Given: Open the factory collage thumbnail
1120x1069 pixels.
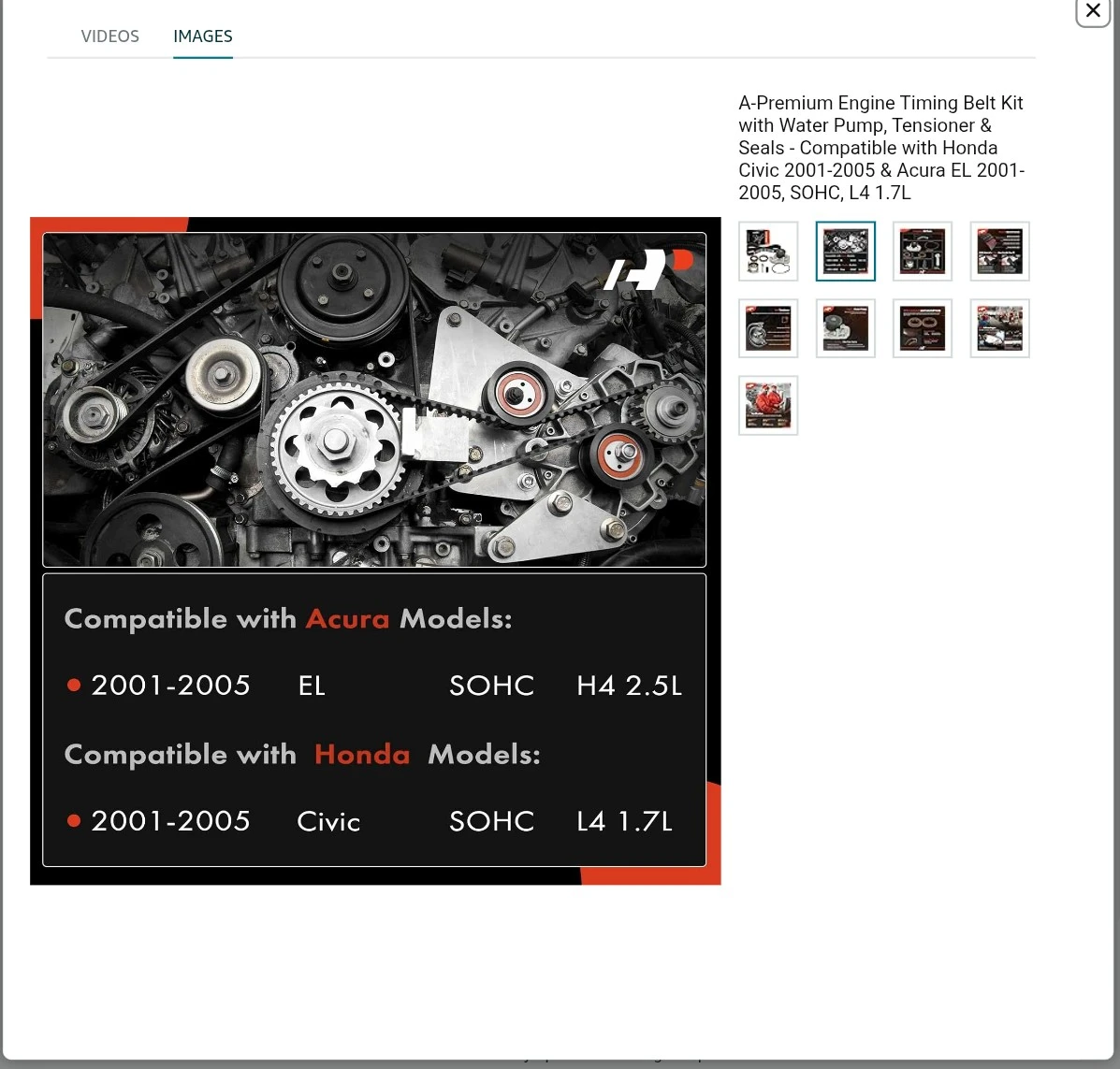Looking at the screenshot, I should [1000, 328].
